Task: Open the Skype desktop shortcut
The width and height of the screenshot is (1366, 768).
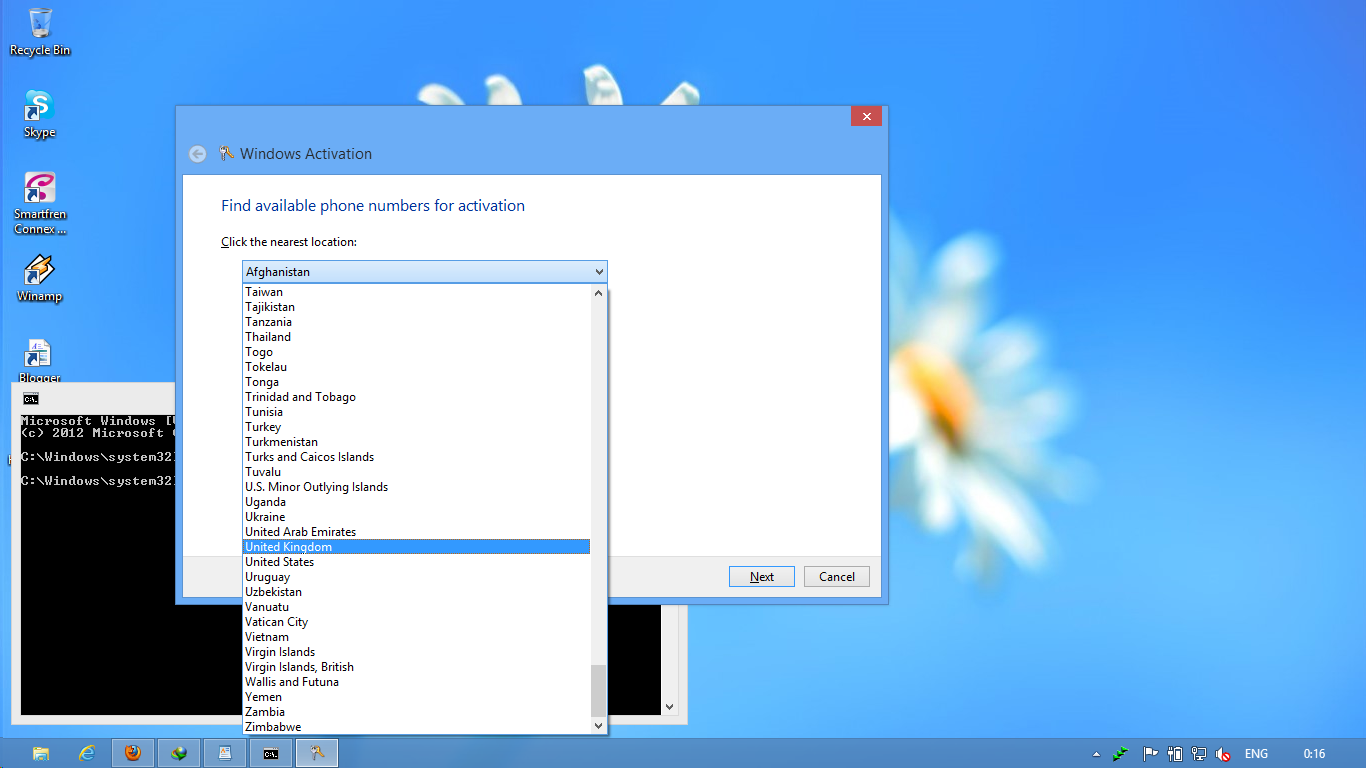Action: point(40,114)
